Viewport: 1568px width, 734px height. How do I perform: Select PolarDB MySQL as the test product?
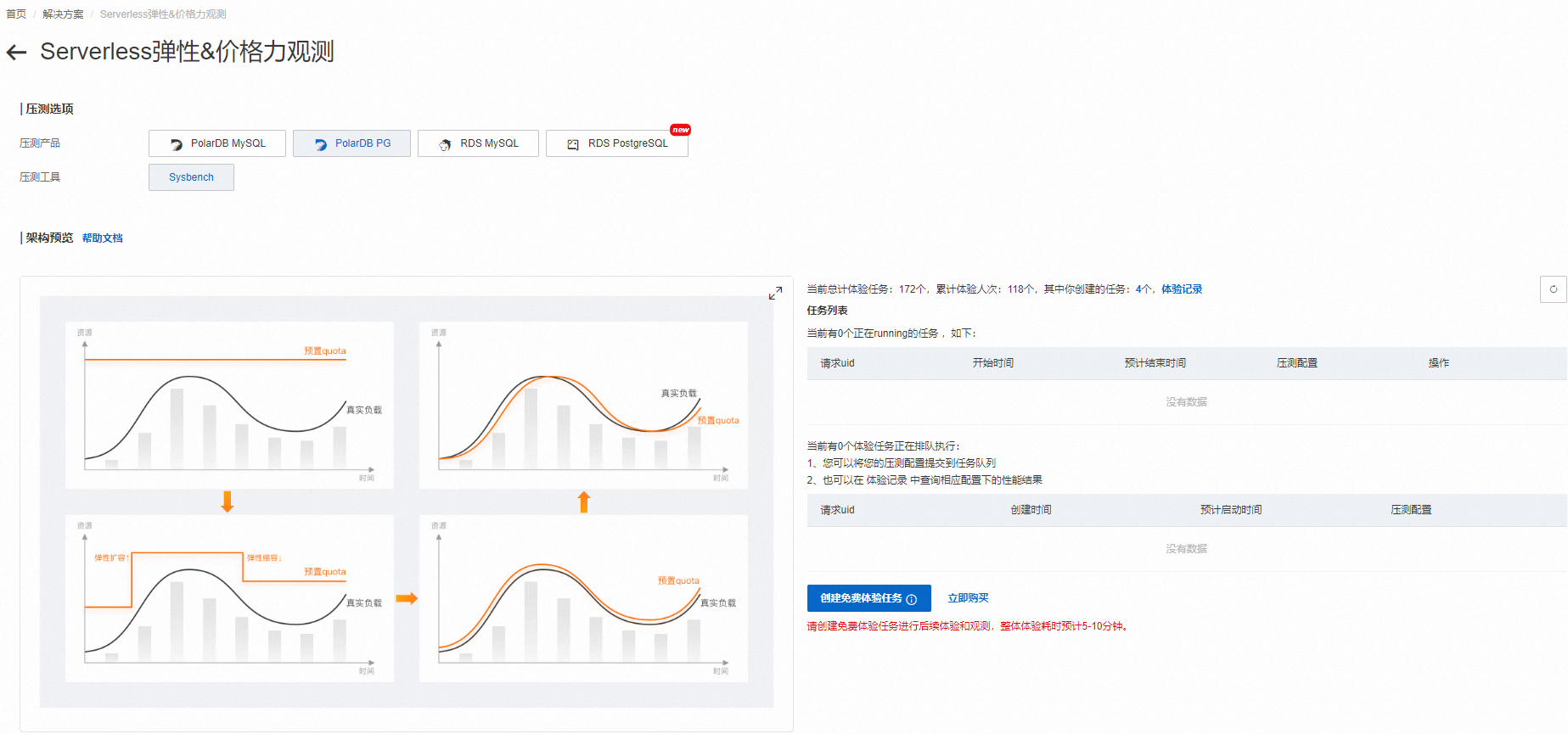(217, 143)
